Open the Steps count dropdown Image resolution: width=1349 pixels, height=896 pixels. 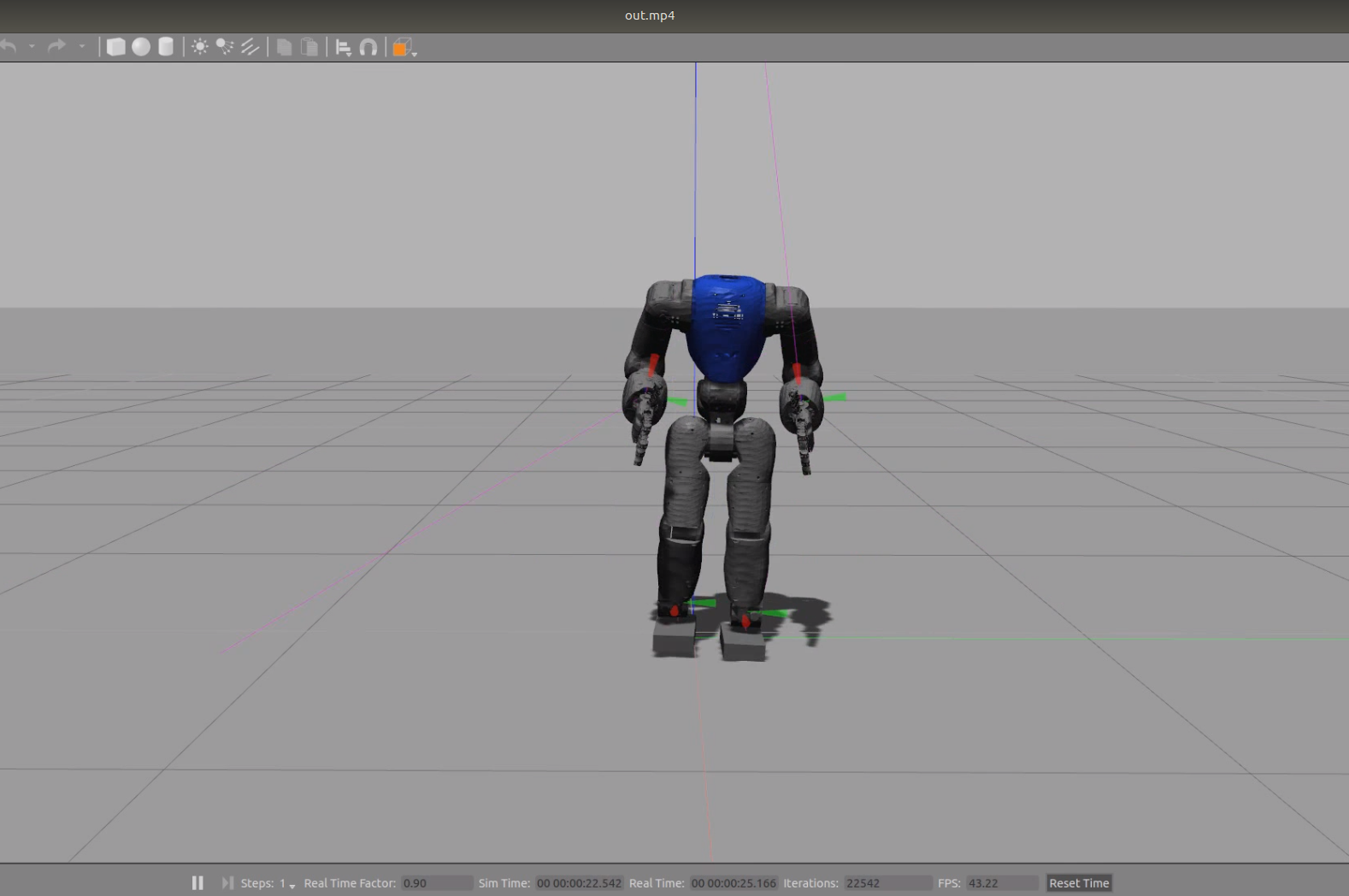[x=287, y=883]
